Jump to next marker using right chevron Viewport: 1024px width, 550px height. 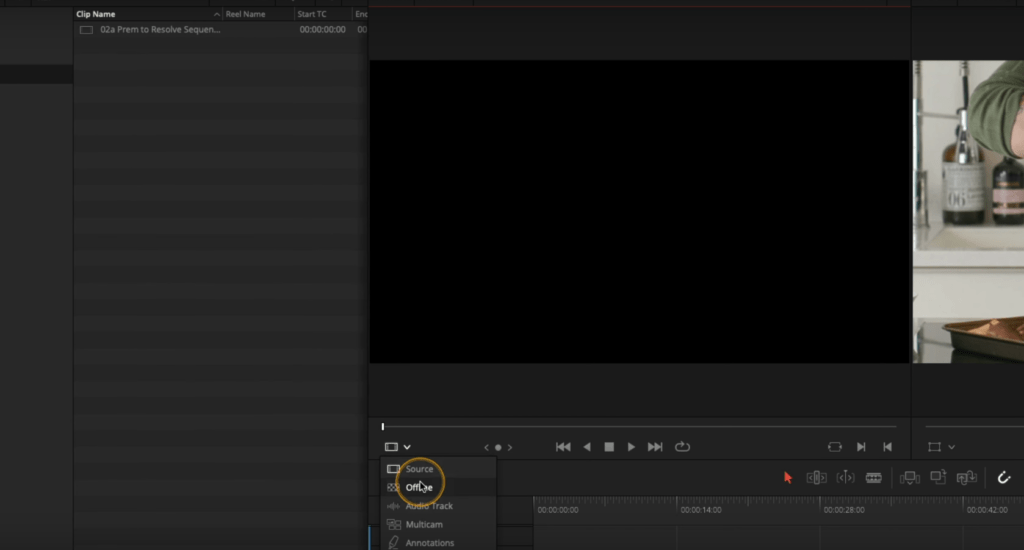coord(510,447)
